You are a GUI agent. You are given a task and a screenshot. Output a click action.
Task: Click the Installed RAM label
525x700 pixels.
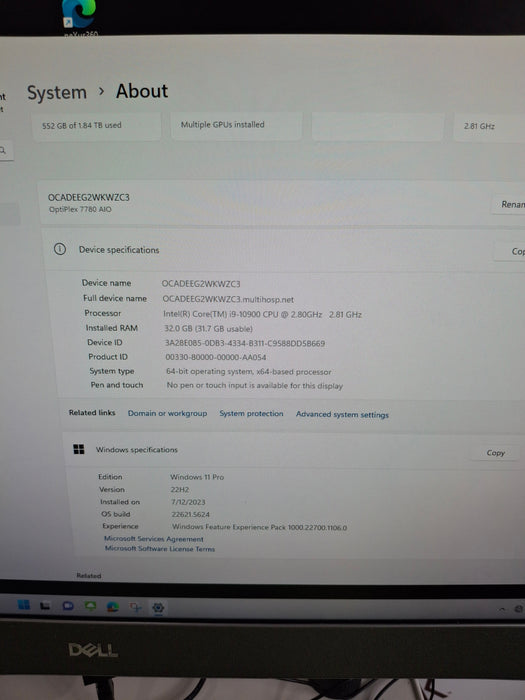[112, 328]
